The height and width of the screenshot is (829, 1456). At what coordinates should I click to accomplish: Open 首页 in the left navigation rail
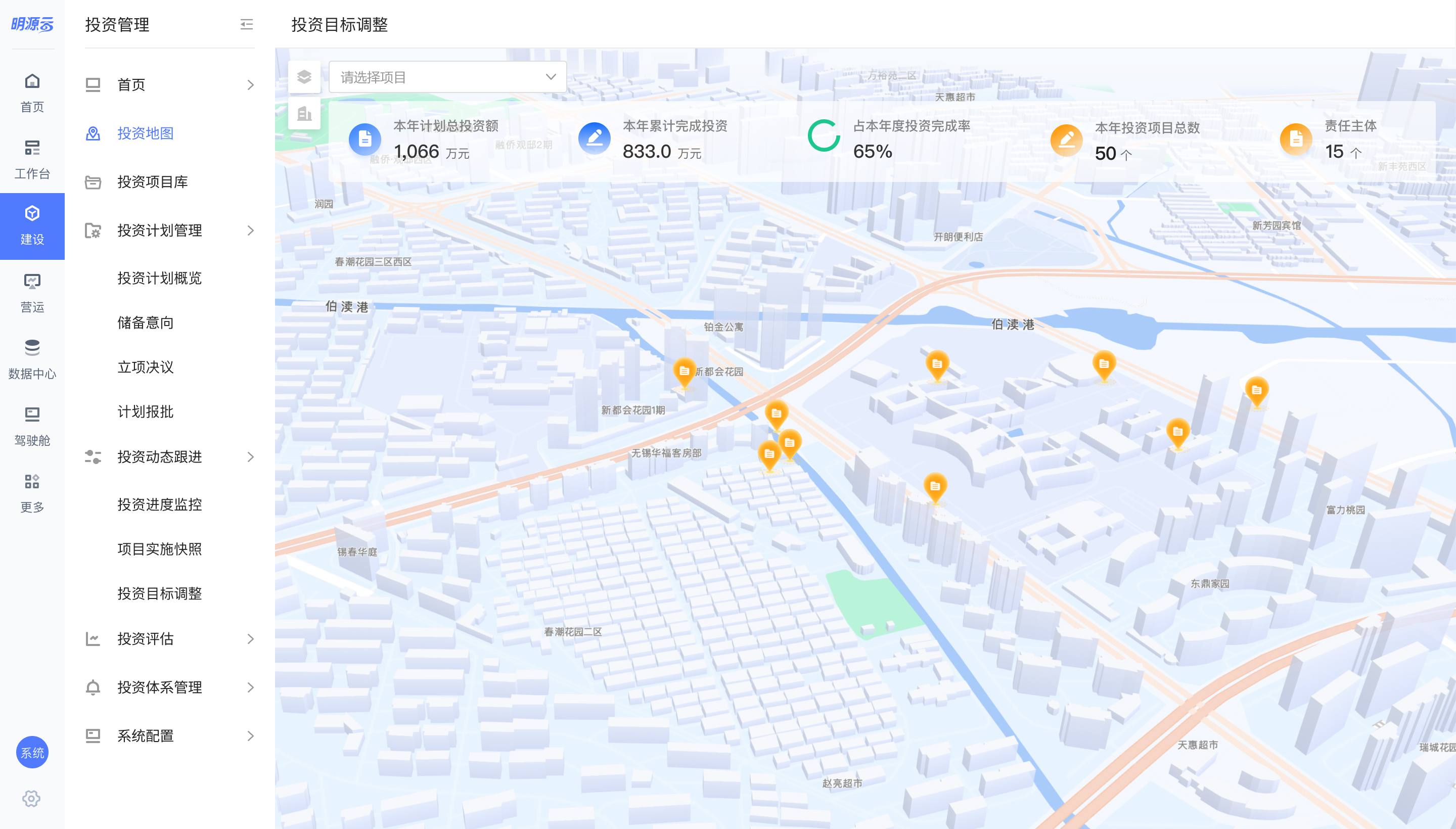pyautogui.click(x=32, y=93)
